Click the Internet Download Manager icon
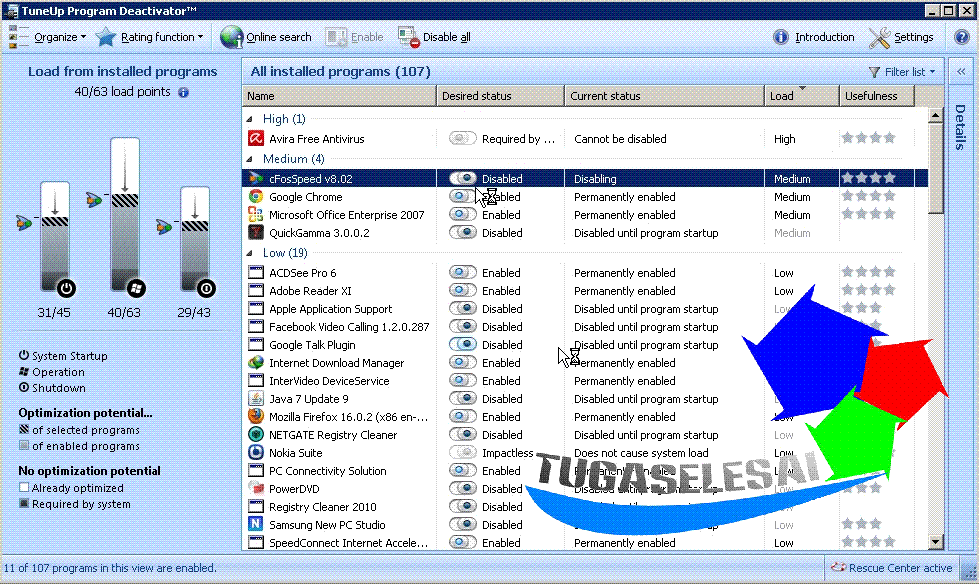The height and width of the screenshot is (585, 979). pos(255,362)
